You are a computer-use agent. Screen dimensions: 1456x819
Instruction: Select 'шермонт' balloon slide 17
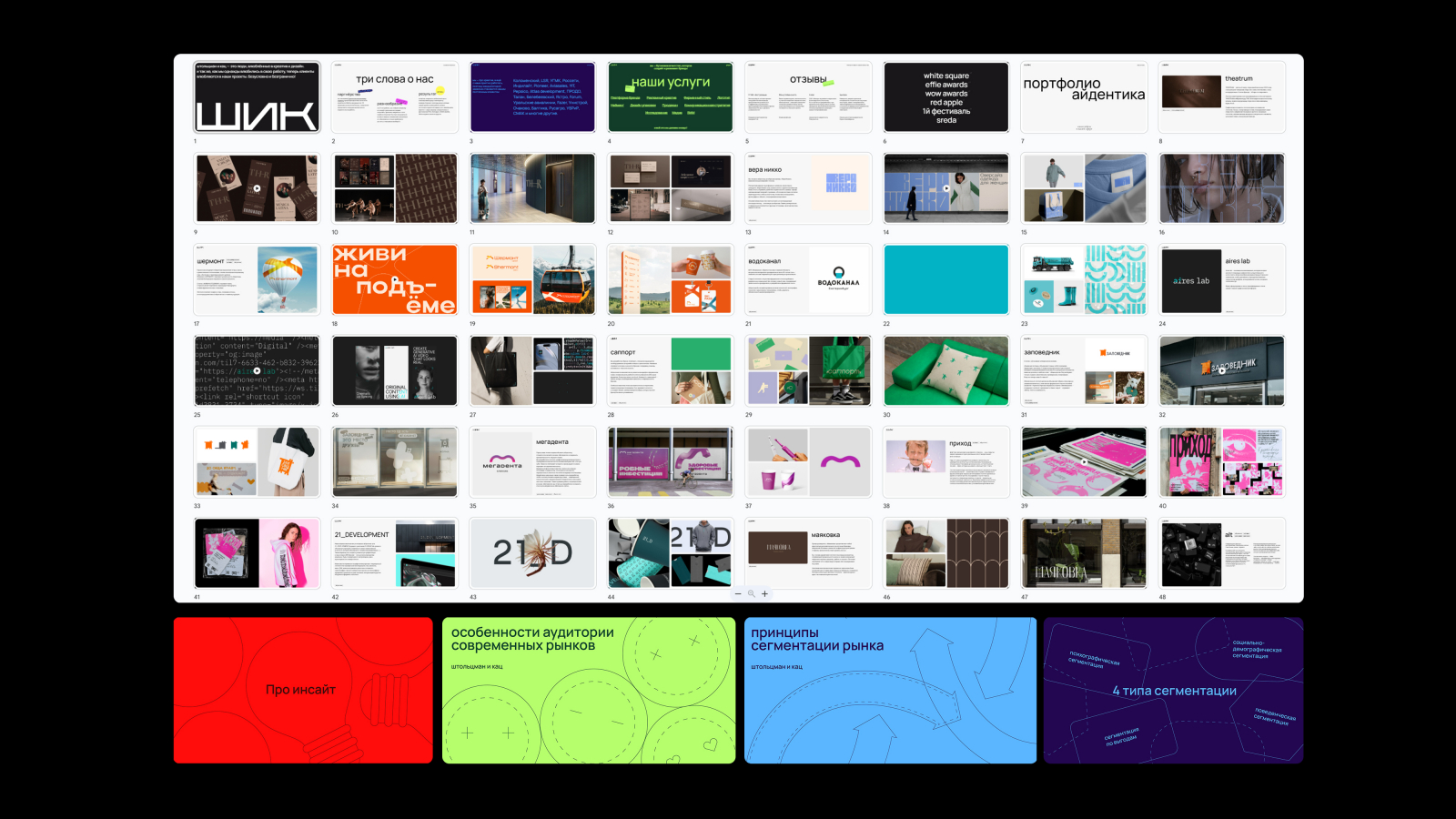click(257, 279)
